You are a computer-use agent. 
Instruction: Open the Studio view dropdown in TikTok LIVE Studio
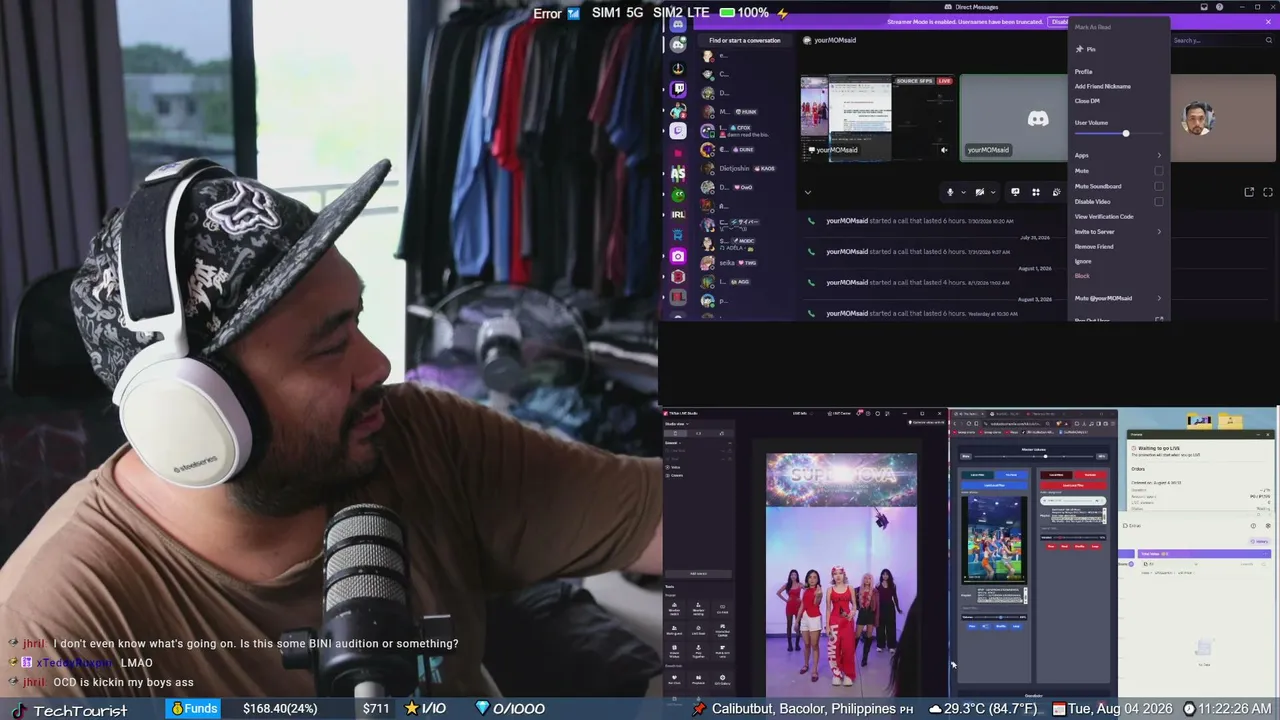(x=677, y=423)
